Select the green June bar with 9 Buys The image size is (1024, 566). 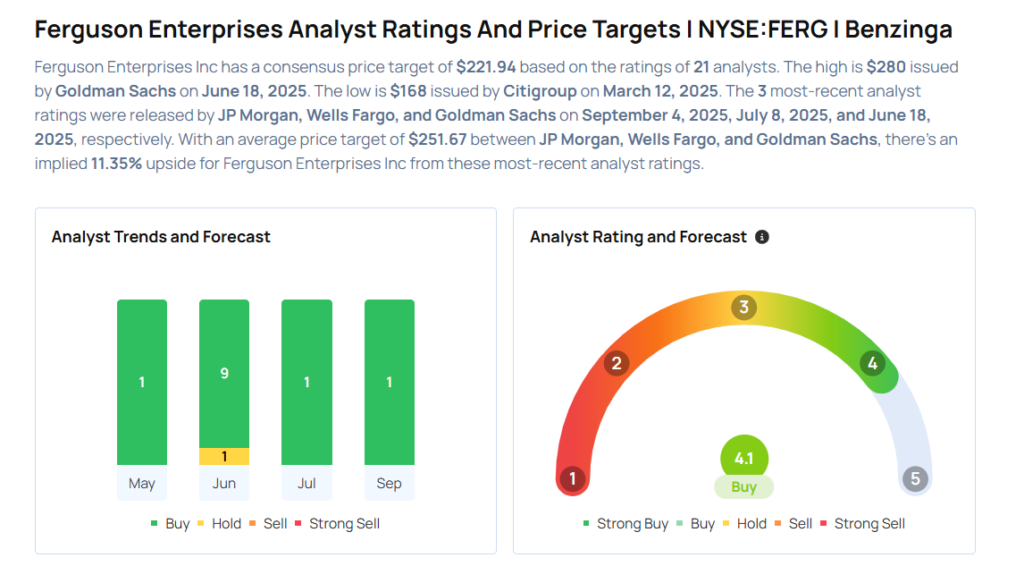224,373
